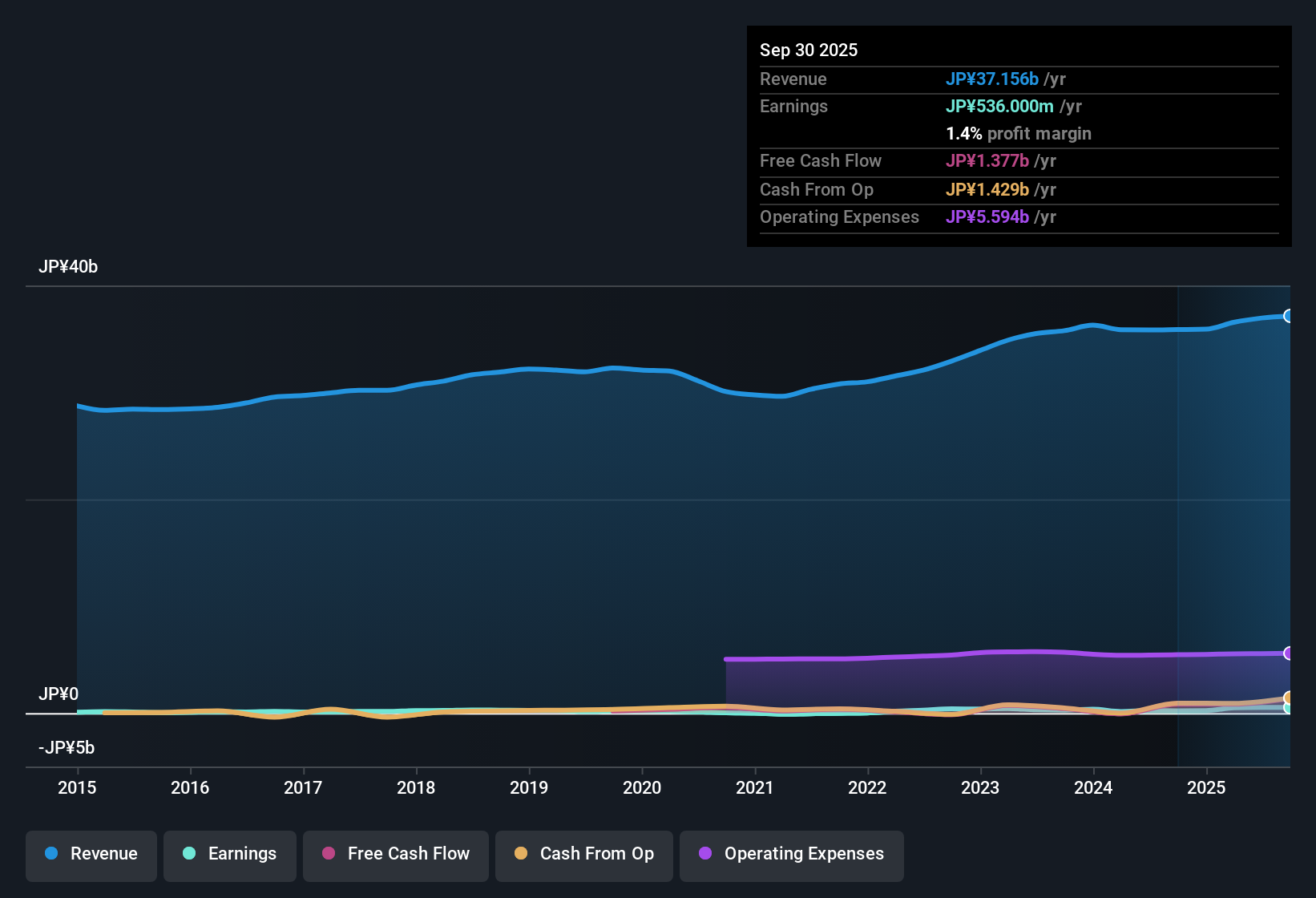Click the JP¥37.156b revenue value

993,79
